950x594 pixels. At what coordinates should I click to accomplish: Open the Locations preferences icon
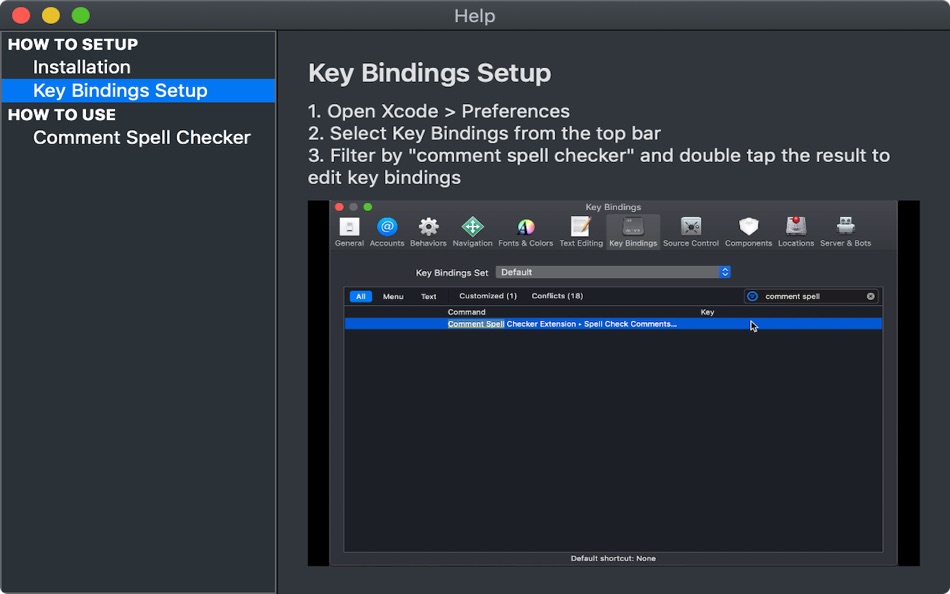(x=796, y=232)
